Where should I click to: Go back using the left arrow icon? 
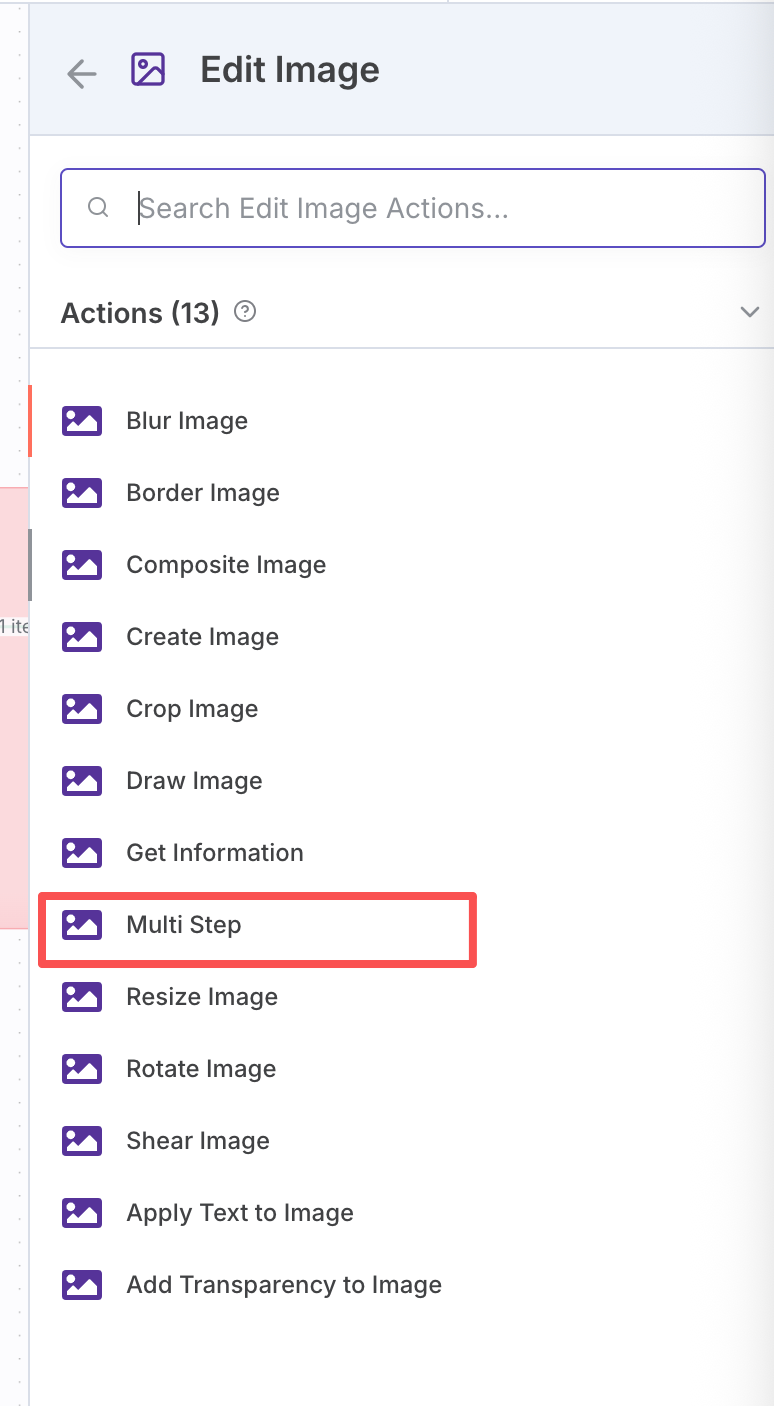(81, 73)
